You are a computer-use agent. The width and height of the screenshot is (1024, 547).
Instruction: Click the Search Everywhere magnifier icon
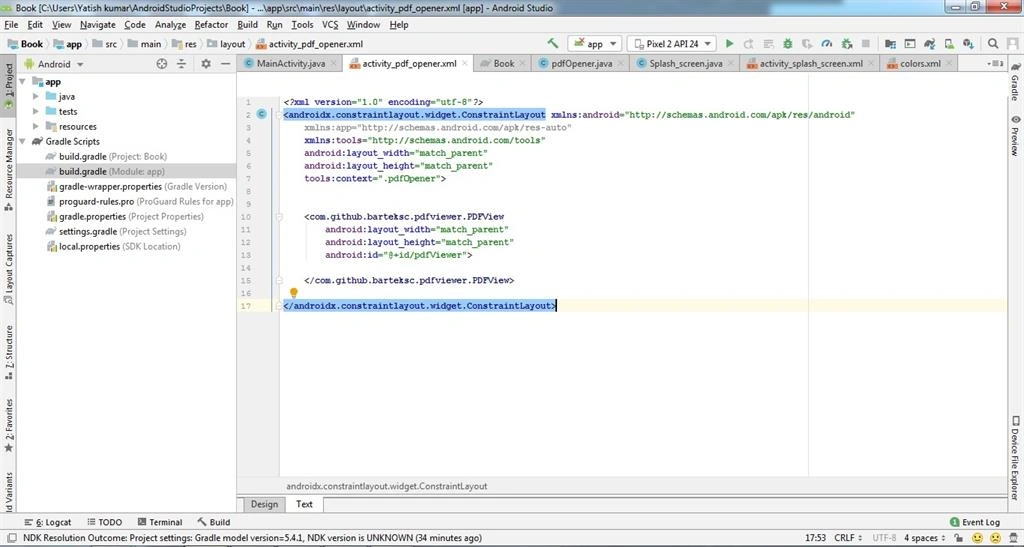point(993,44)
